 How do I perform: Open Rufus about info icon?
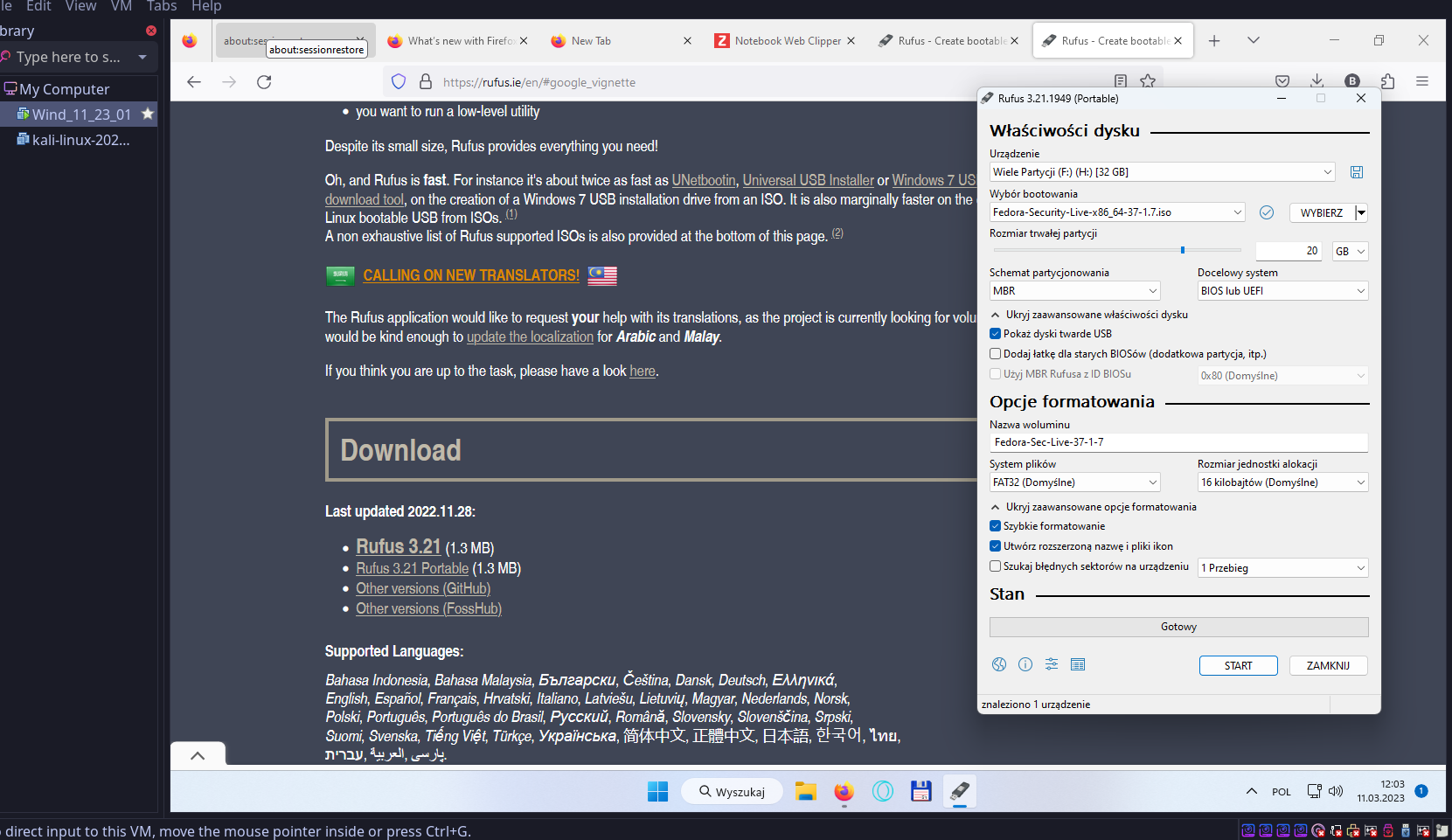click(x=1025, y=664)
